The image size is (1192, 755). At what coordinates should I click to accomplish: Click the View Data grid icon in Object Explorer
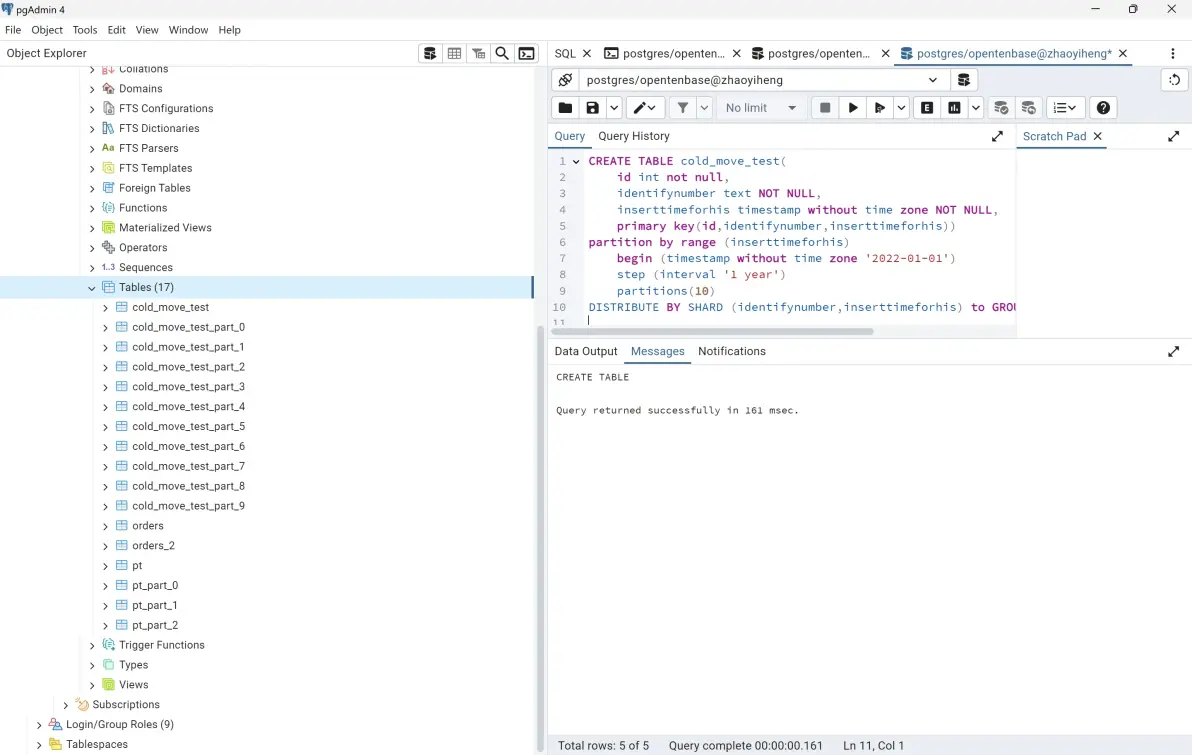[455, 53]
